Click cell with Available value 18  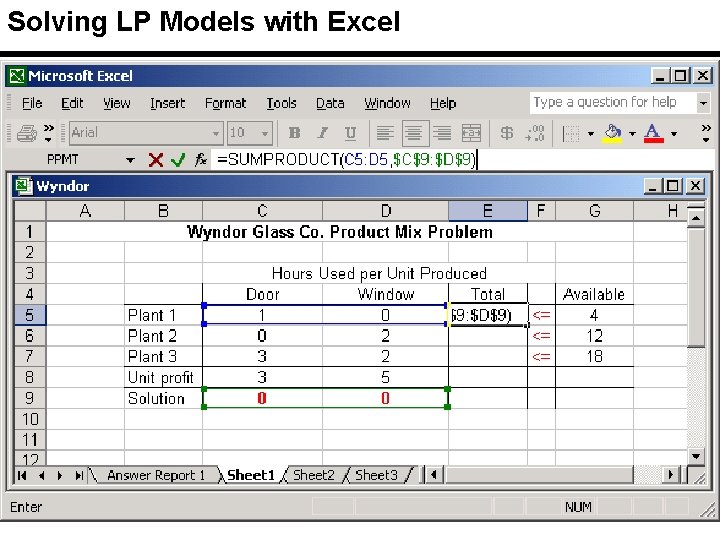point(595,356)
